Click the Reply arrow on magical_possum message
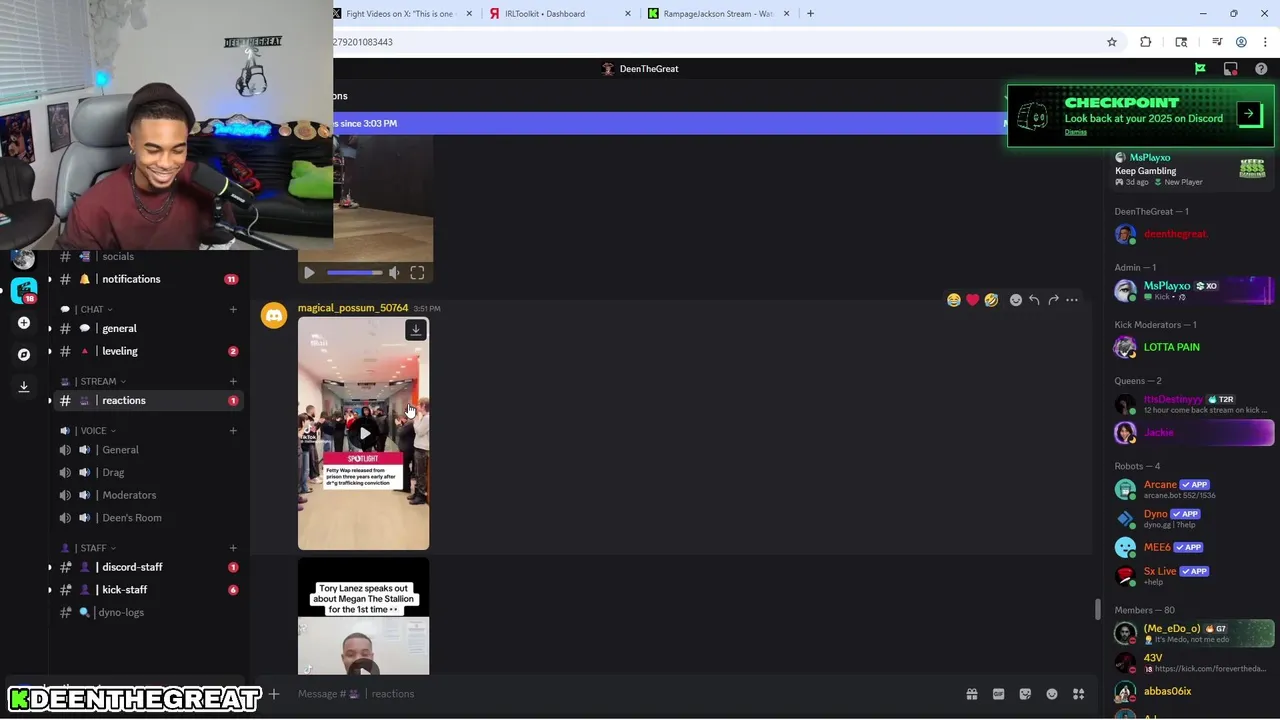The image size is (1280, 720). pyautogui.click(x=1034, y=300)
